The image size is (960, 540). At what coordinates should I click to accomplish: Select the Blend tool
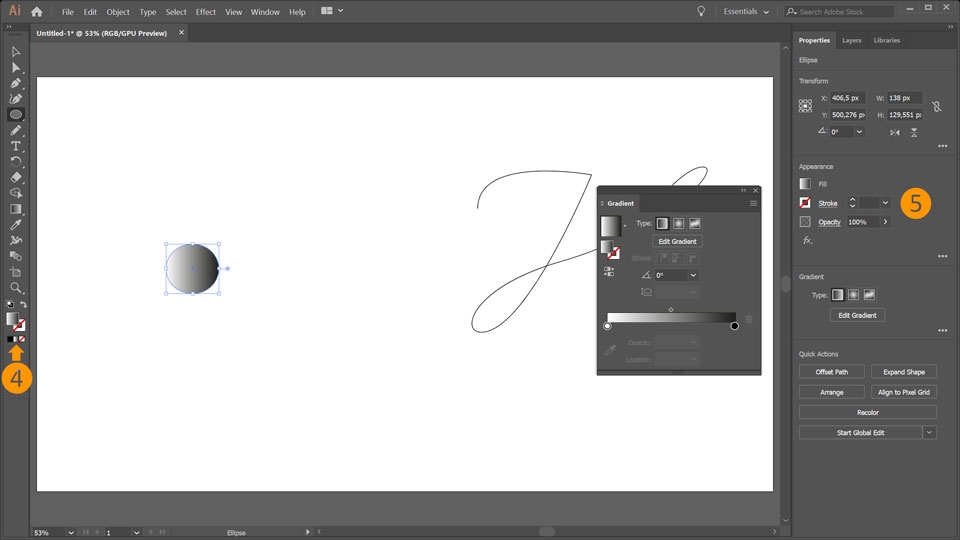16,256
